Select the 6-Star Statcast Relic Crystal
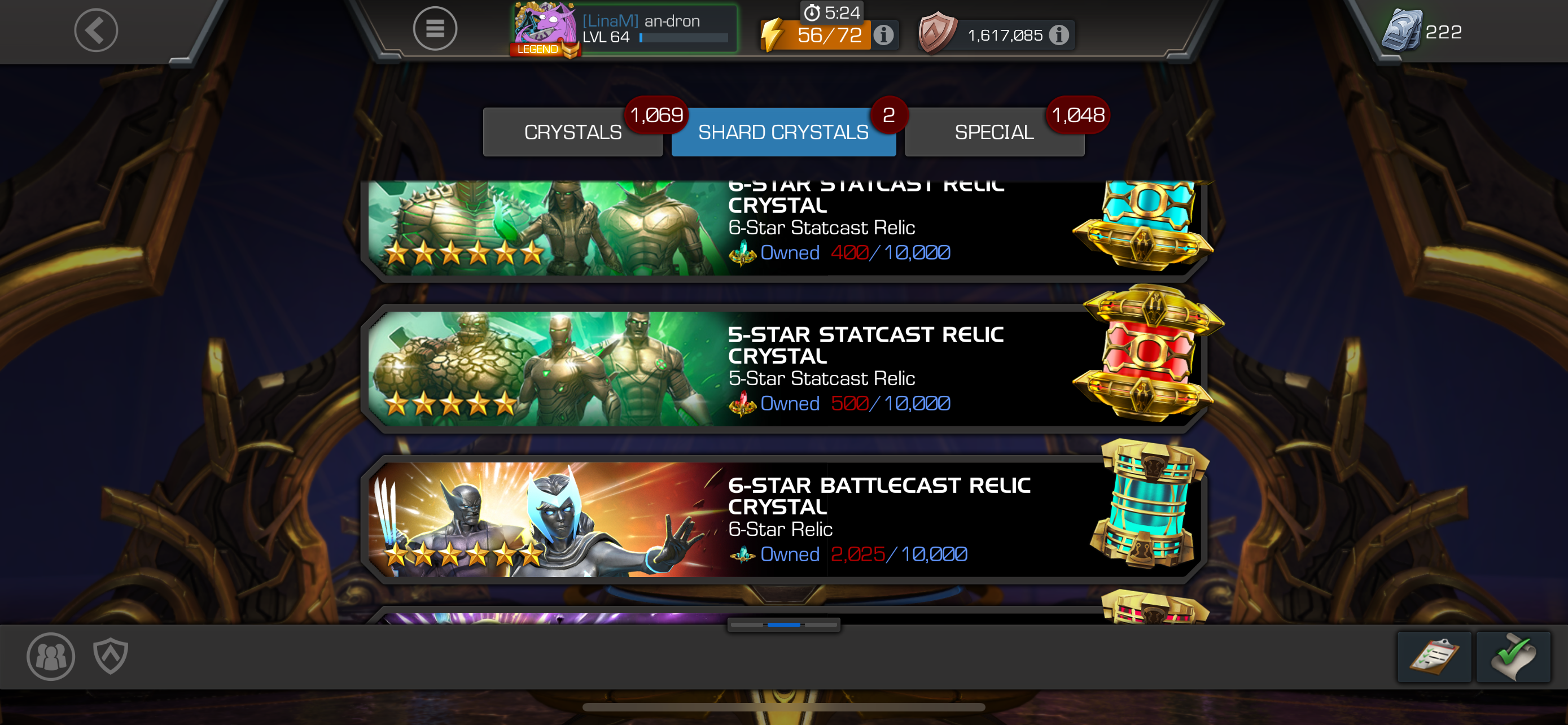 [784, 230]
